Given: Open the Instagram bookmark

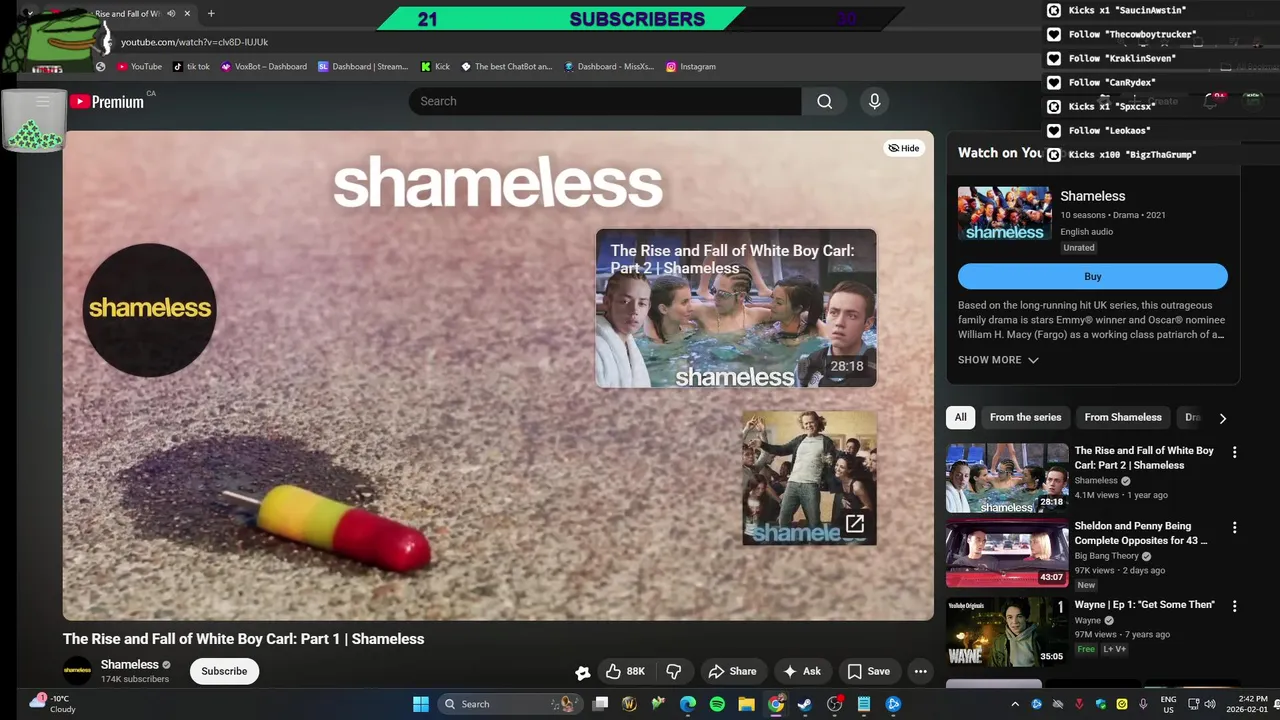Looking at the screenshot, I should pyautogui.click(x=690, y=66).
